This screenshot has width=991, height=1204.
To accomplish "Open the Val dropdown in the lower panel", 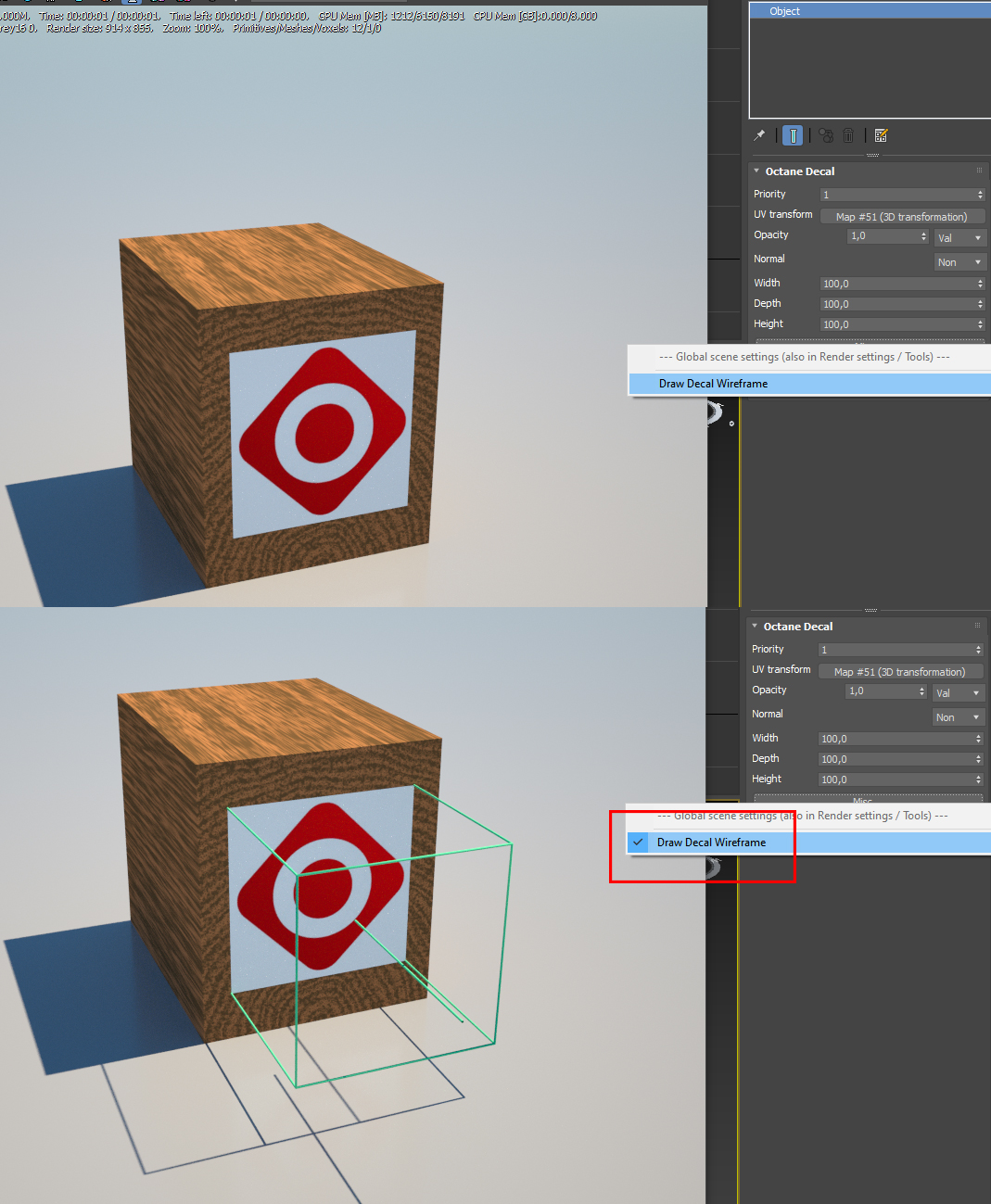I will click(958, 693).
